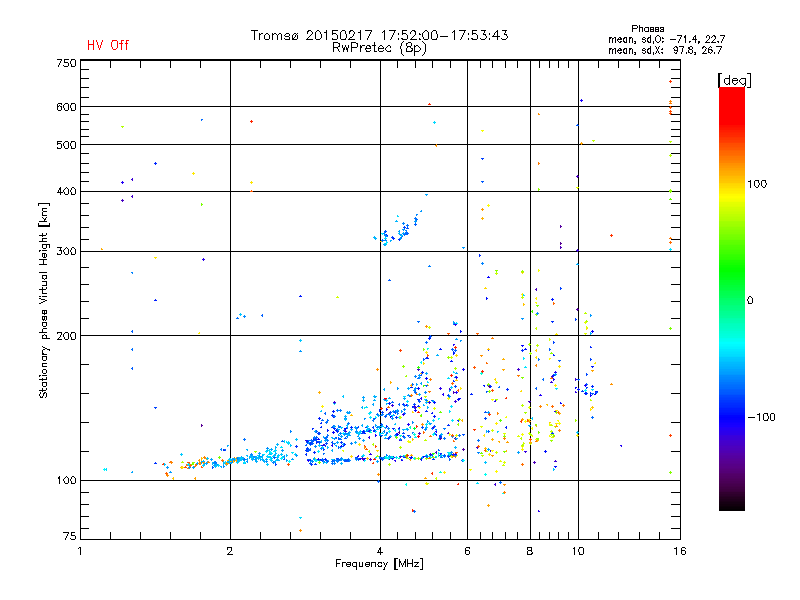Click the 'RwPretec (8p)' subtitle
800x600 pixels.
[379, 48]
